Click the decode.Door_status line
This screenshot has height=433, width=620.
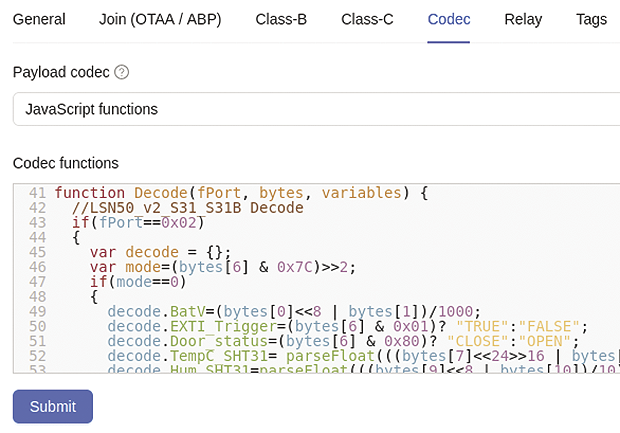pos(343,341)
